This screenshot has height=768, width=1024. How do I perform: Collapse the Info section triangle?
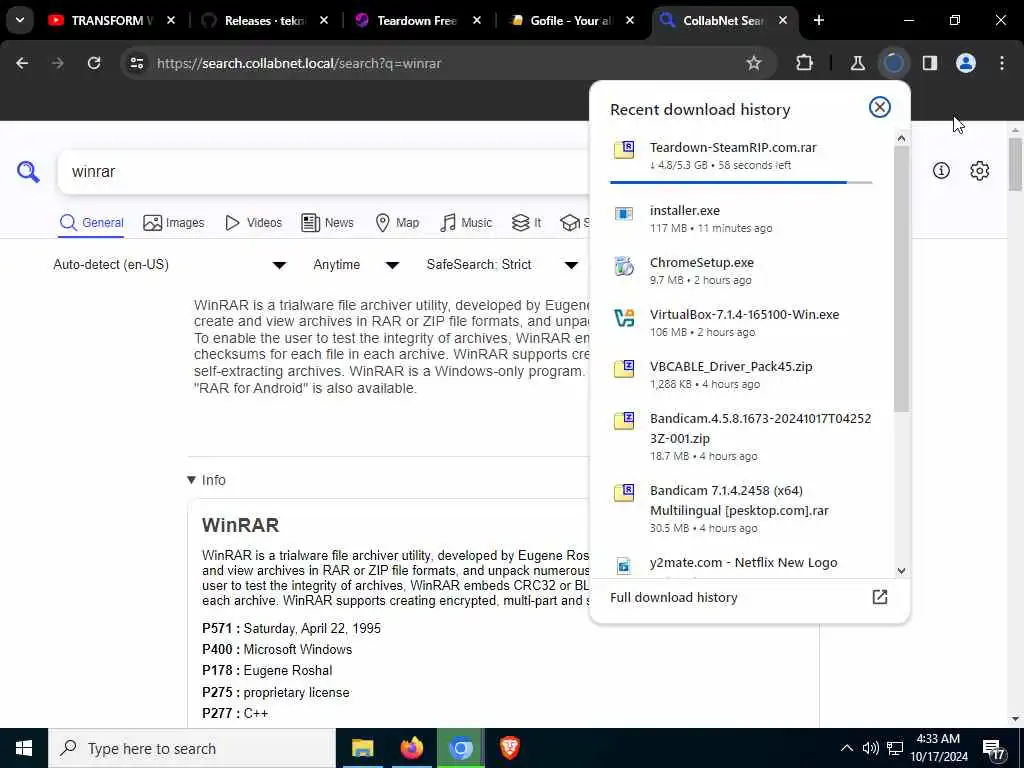click(x=191, y=480)
